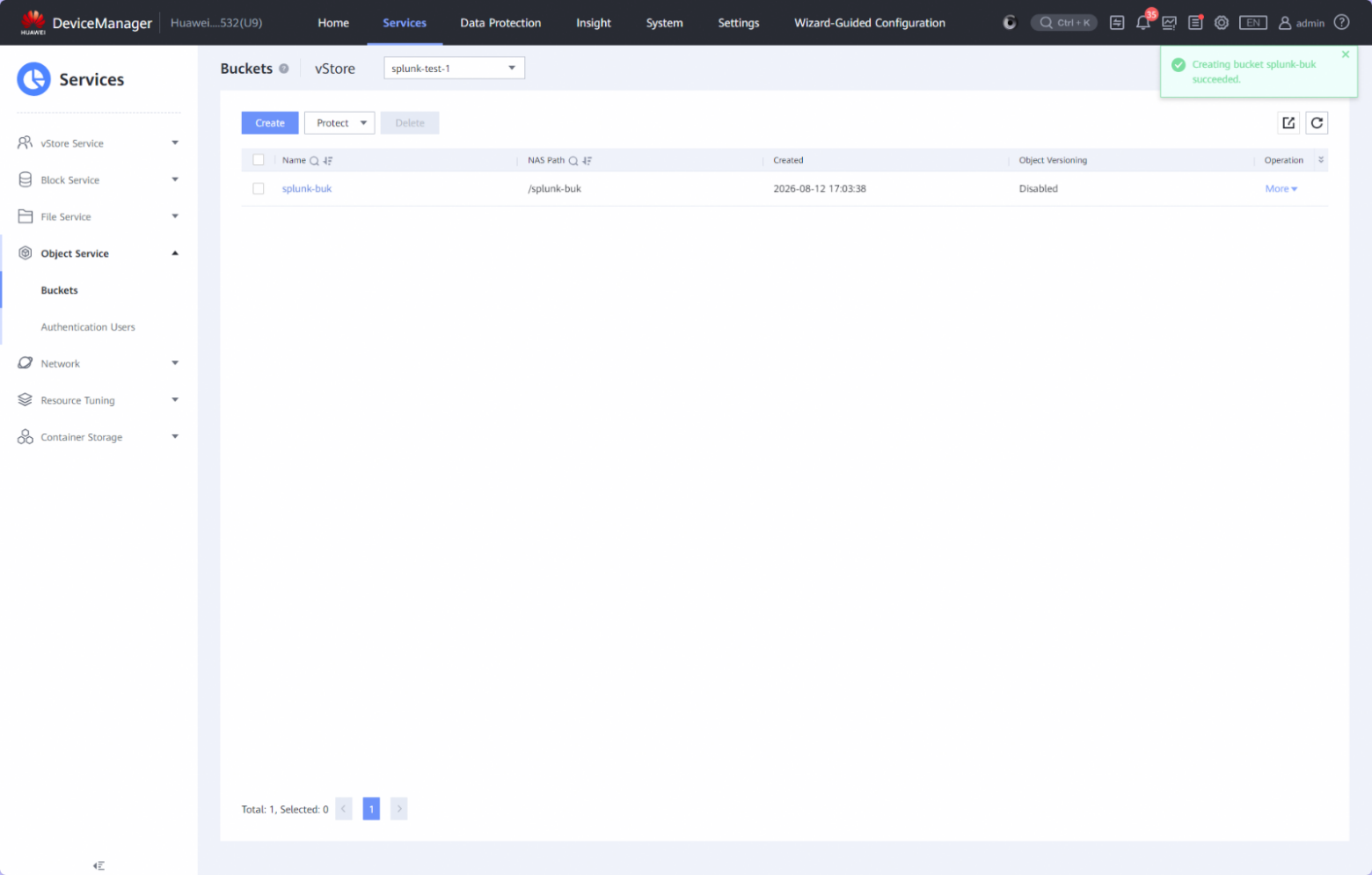Click the Container Storage sidebar icon
1372x875 pixels.
[x=26, y=437]
